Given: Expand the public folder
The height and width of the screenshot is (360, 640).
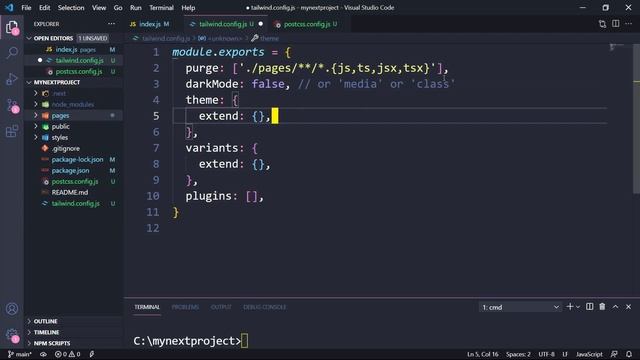Looking at the screenshot, I should point(36,127).
